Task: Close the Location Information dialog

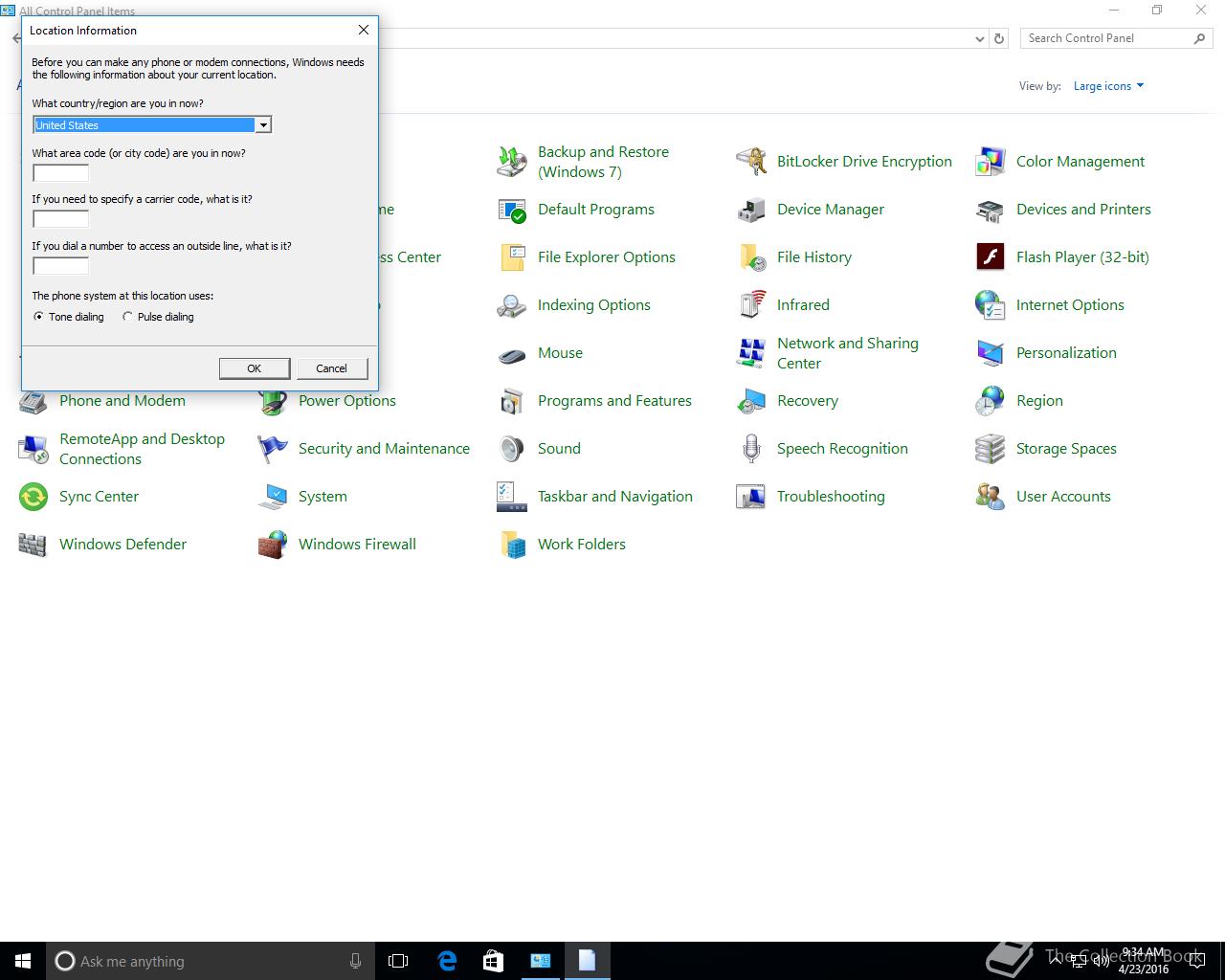Action: point(364,30)
